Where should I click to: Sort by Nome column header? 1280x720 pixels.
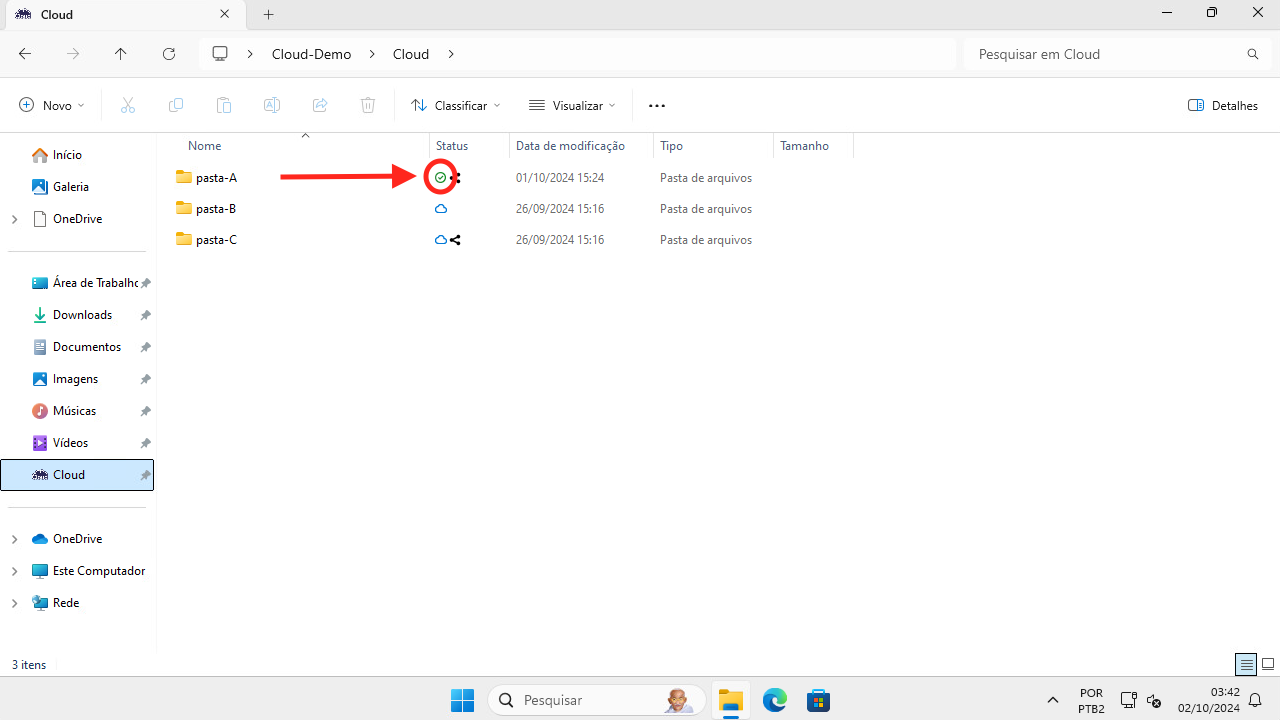(205, 146)
